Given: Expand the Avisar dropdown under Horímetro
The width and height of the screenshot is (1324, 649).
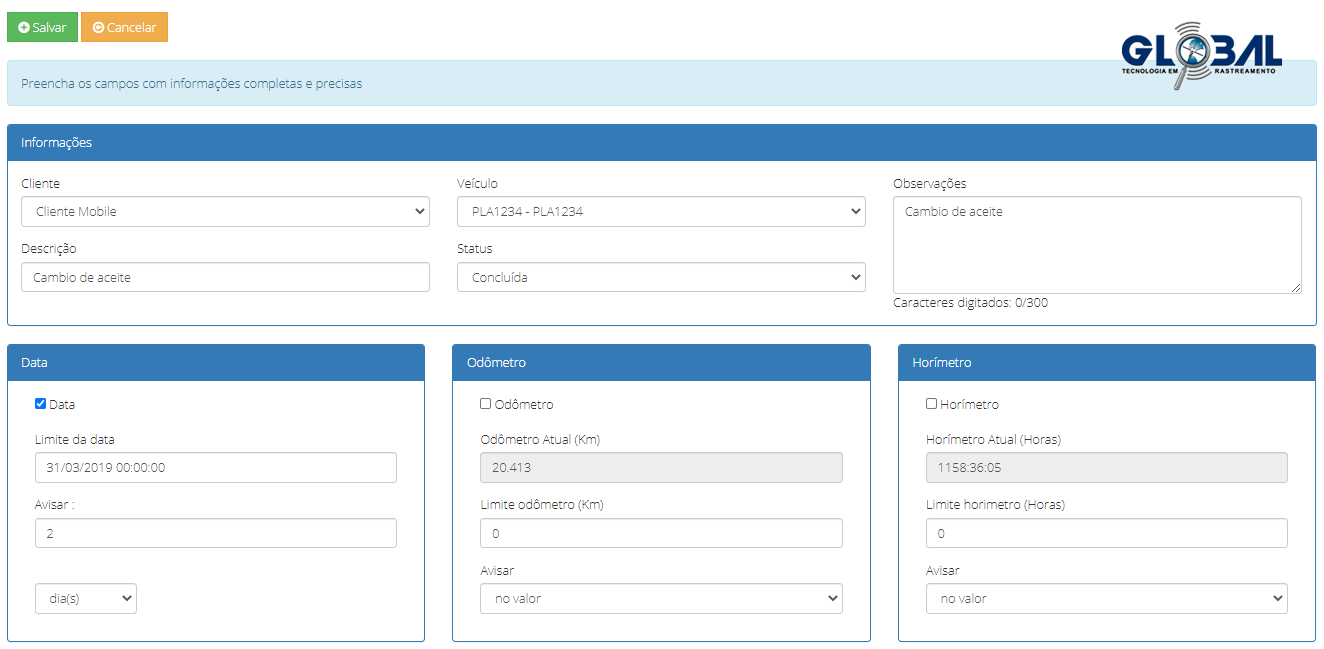Looking at the screenshot, I should pyautogui.click(x=1106, y=598).
